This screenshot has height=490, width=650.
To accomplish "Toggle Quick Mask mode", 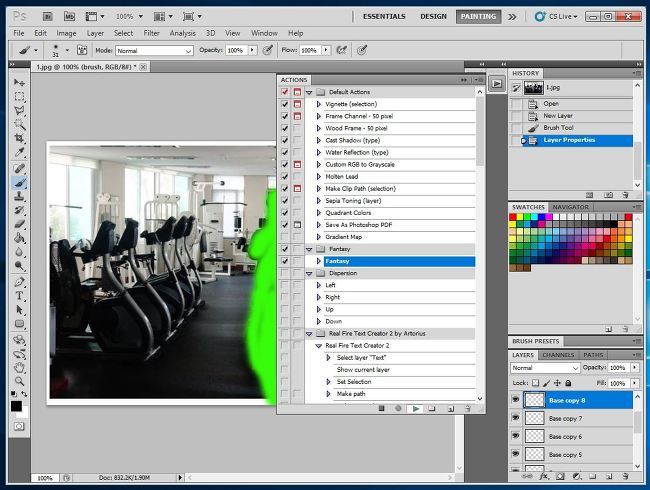I will pyautogui.click(x=19, y=426).
